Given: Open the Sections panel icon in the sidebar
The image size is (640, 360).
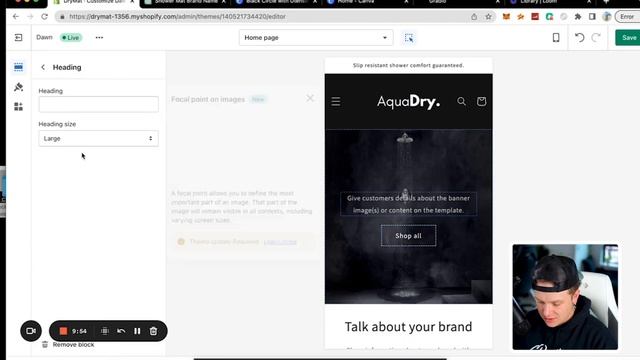Looking at the screenshot, I should coord(18,67).
